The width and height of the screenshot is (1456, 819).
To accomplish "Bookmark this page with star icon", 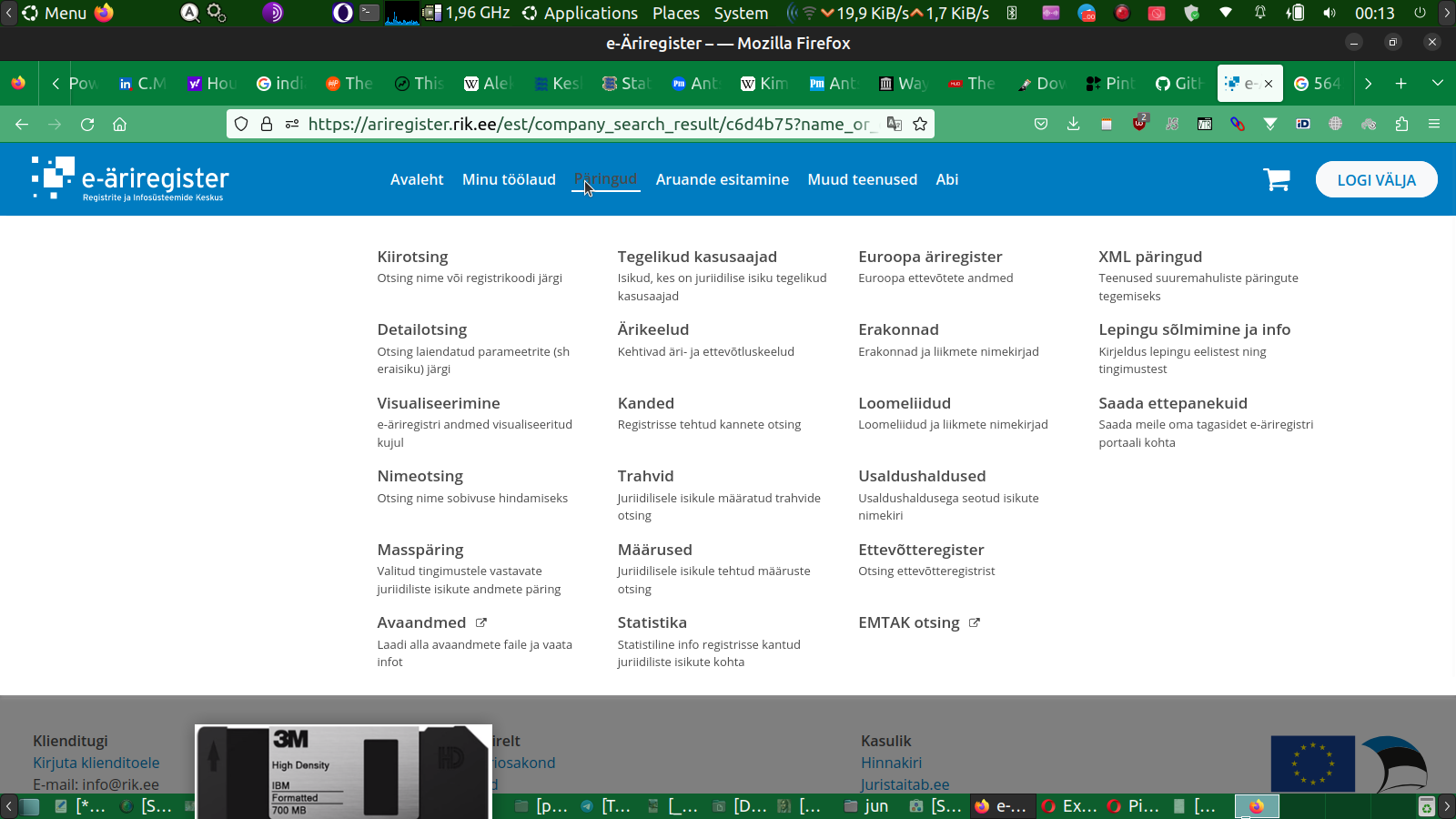I will [920, 124].
